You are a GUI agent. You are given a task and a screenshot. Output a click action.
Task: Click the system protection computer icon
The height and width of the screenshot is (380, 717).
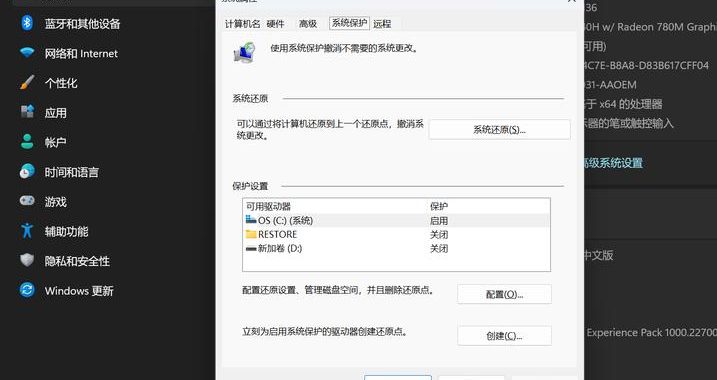[244, 53]
